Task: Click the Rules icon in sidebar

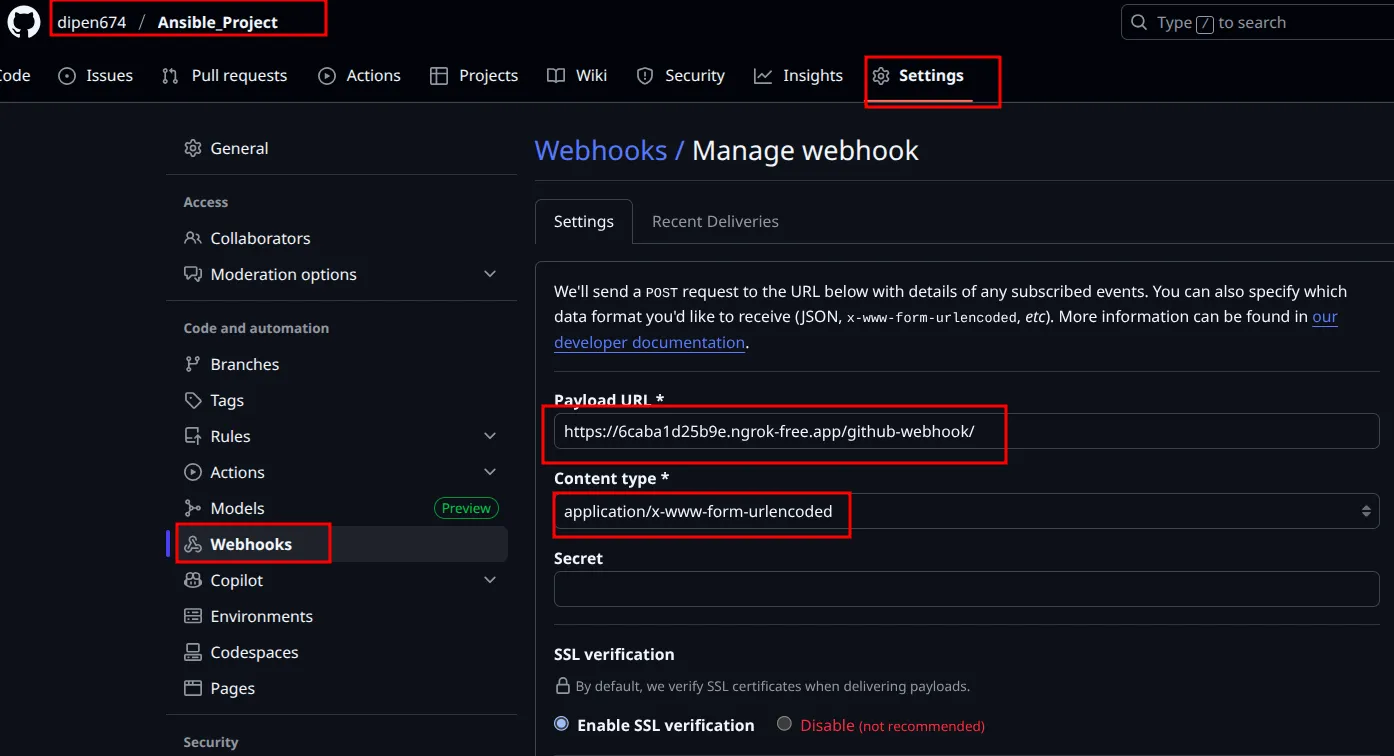Action: (193, 436)
